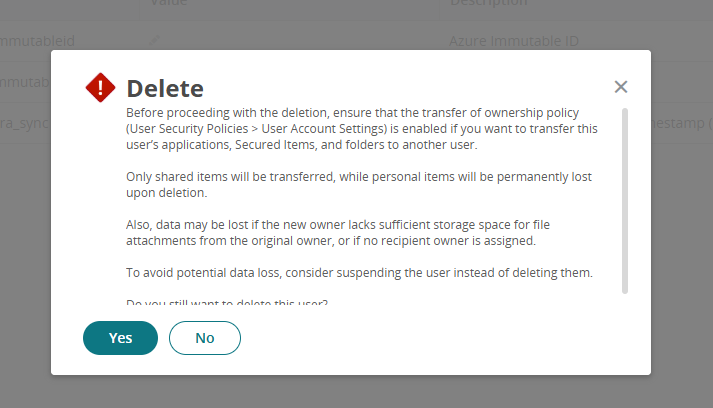713x408 pixels.
Task: Click the pencil edit icon beside immutableid
Action: (x=154, y=41)
